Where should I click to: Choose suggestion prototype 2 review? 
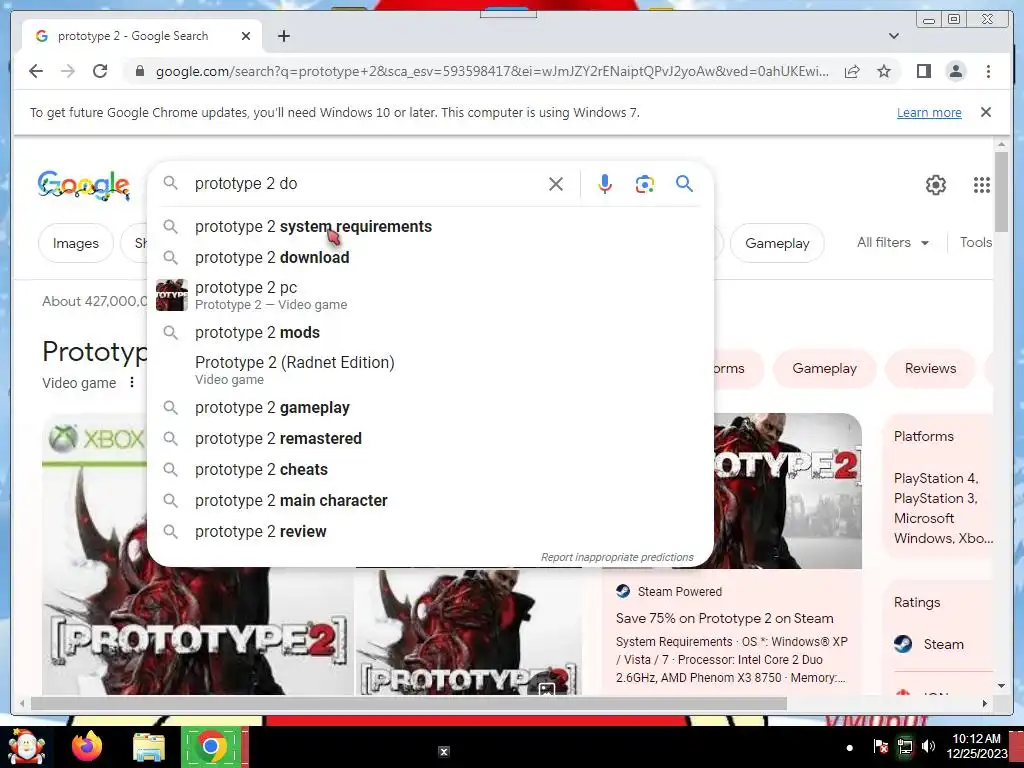[x=430, y=532]
